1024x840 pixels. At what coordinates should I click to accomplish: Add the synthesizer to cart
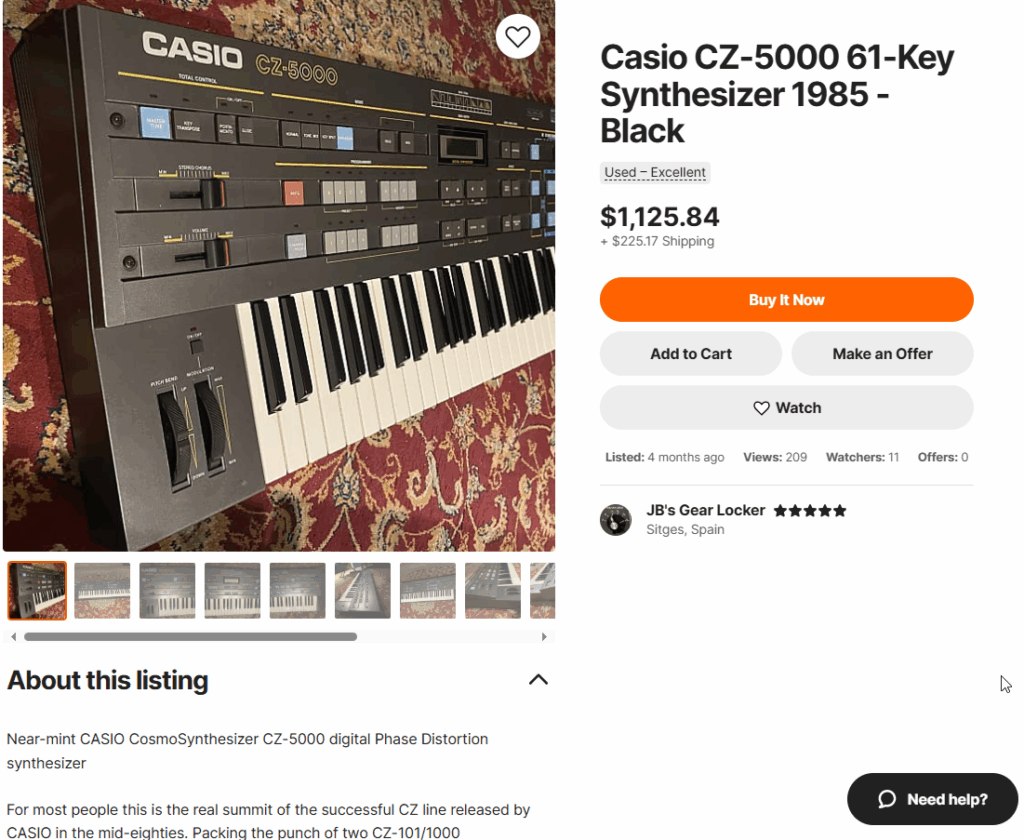(x=690, y=354)
